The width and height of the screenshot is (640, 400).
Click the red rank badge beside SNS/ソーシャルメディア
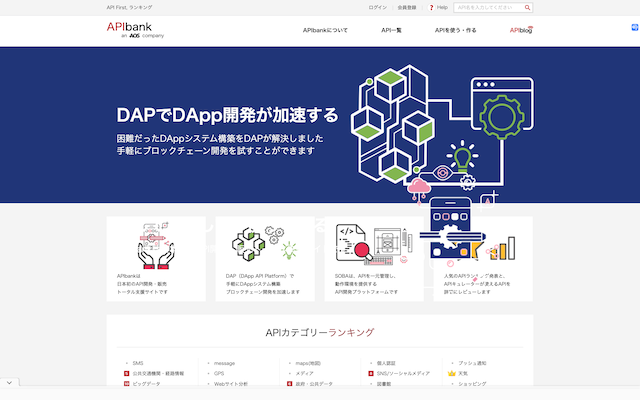coord(371,373)
